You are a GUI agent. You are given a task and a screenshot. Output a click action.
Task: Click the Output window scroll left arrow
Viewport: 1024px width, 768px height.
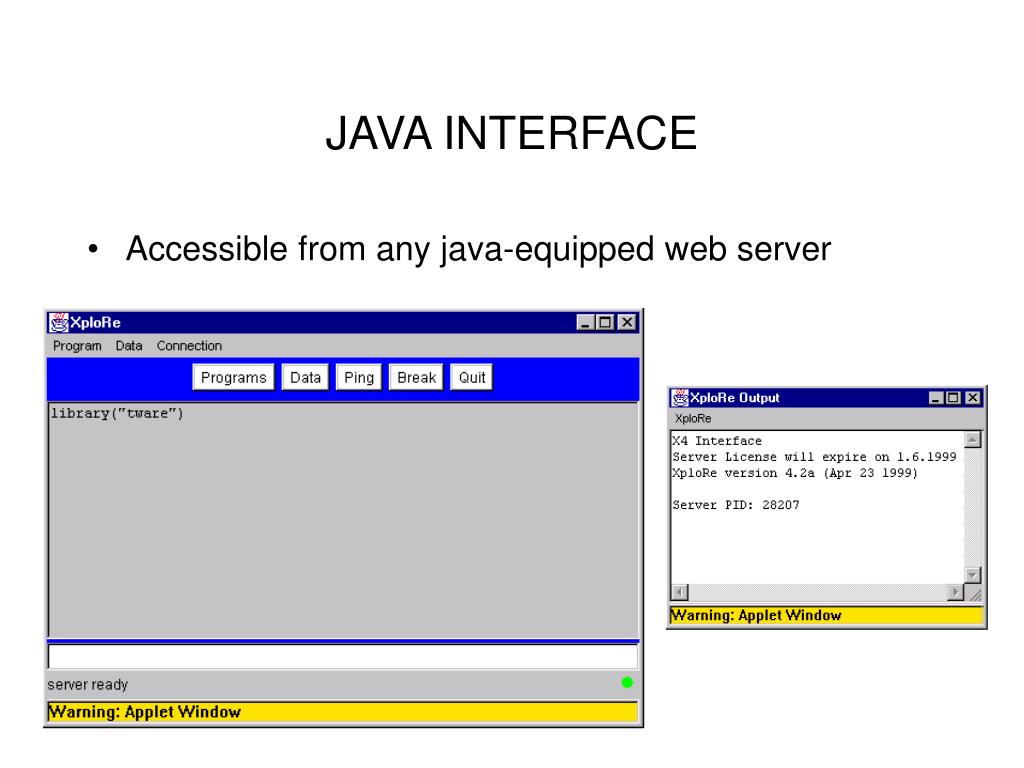680,592
